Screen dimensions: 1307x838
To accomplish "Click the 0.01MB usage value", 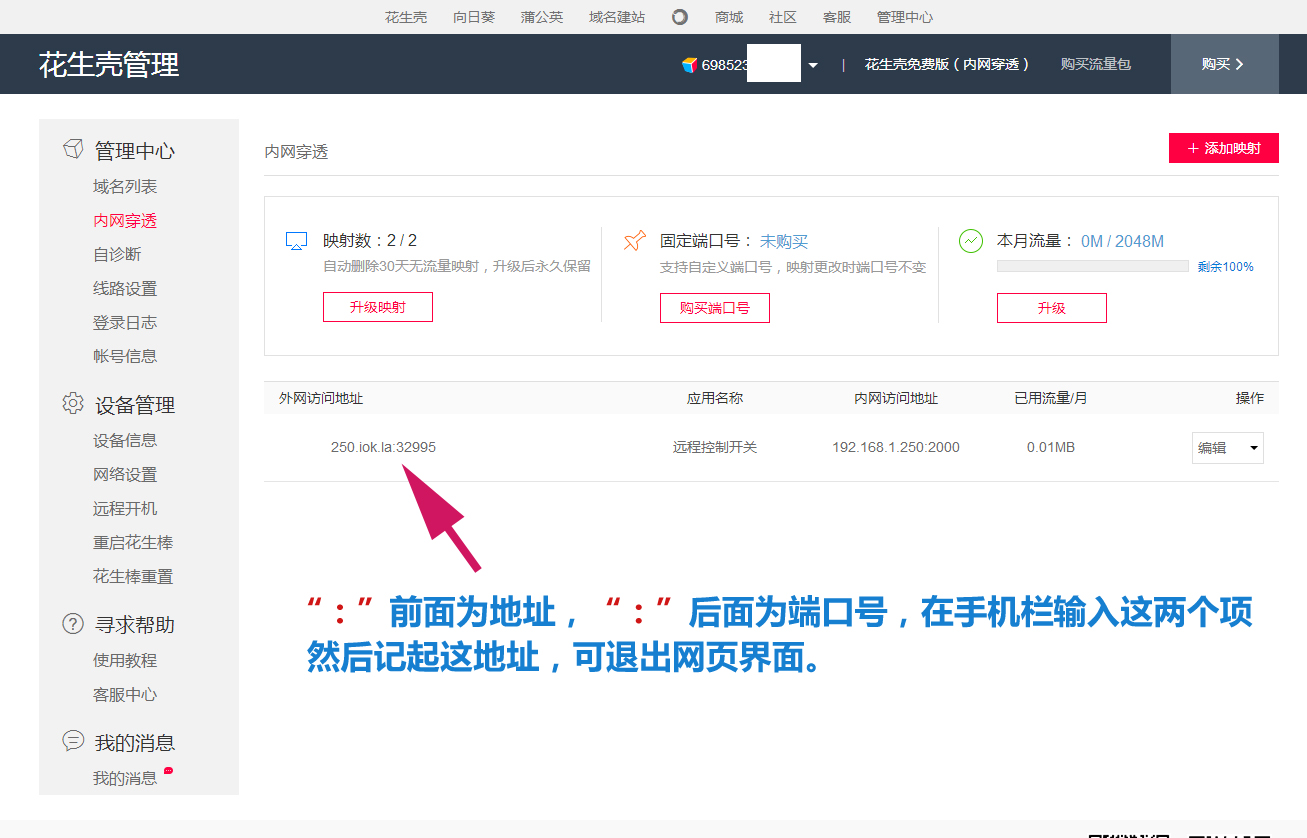I will [x=1051, y=447].
